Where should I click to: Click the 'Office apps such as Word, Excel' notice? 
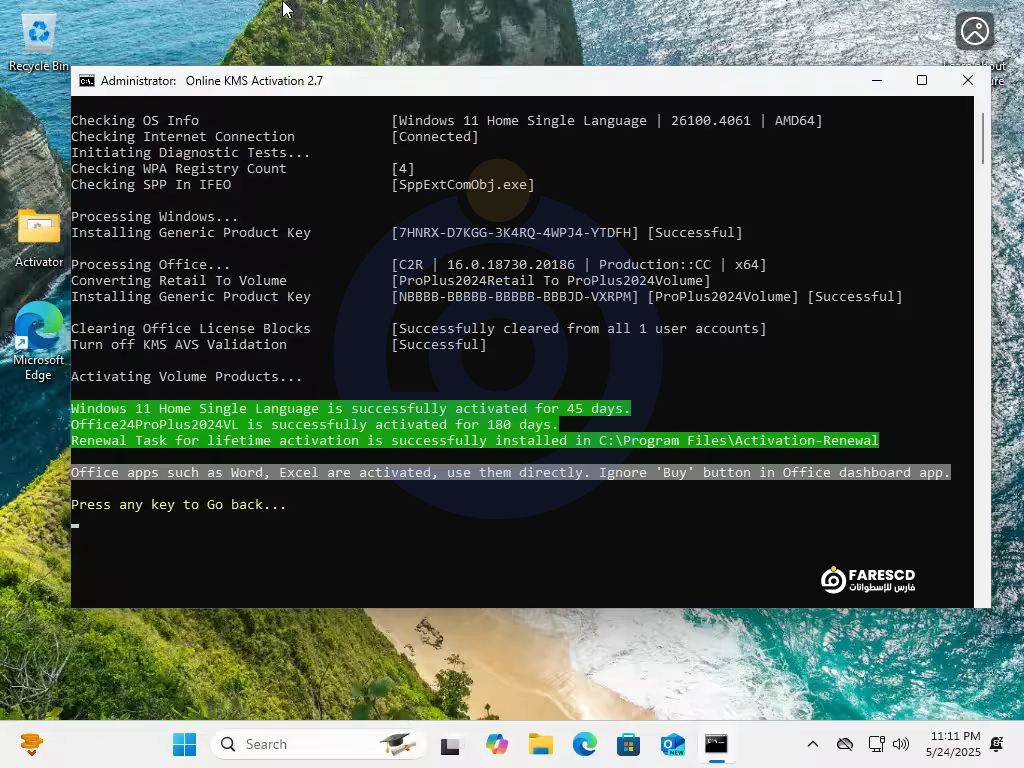pyautogui.click(x=511, y=472)
